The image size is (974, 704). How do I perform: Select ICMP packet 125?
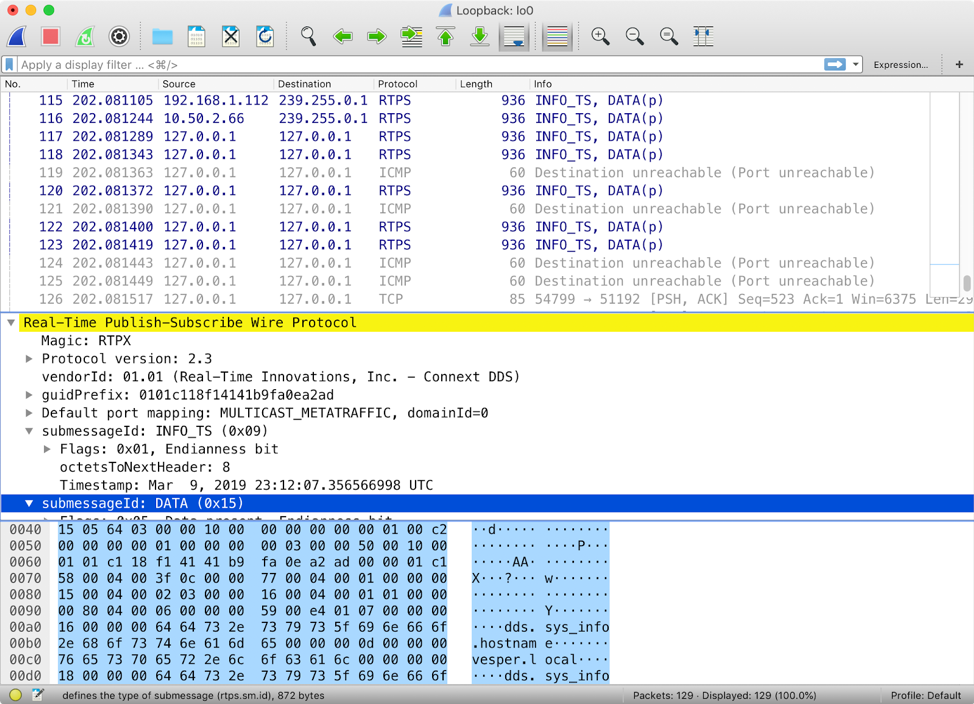[x=465, y=281]
